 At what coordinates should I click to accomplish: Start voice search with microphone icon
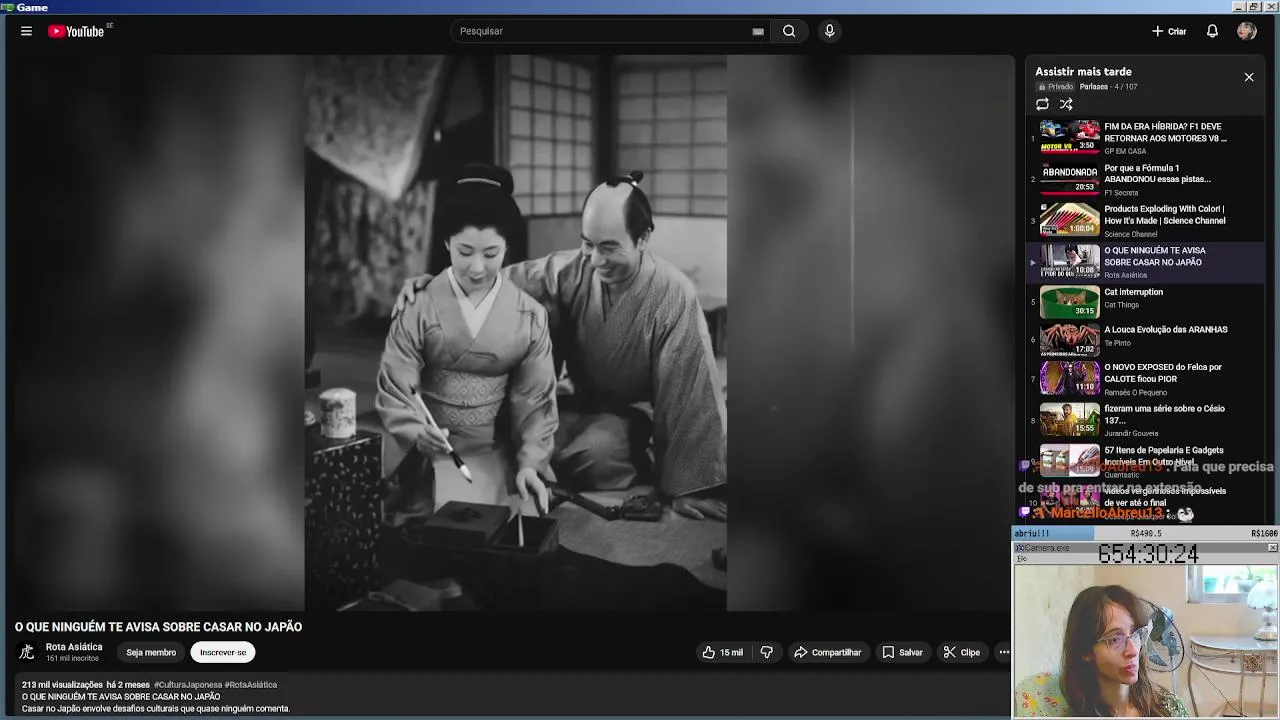829,31
